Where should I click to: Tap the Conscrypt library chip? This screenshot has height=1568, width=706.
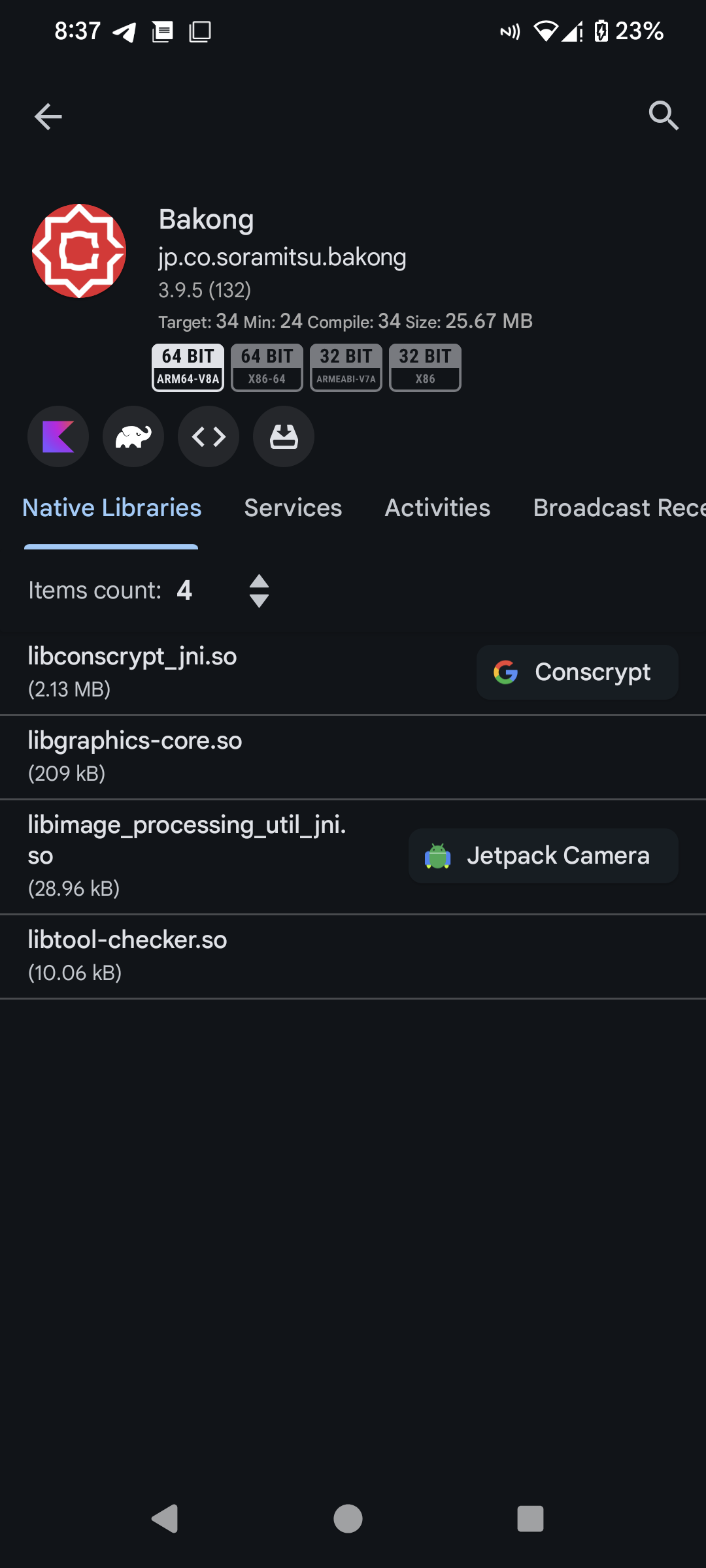coord(577,672)
